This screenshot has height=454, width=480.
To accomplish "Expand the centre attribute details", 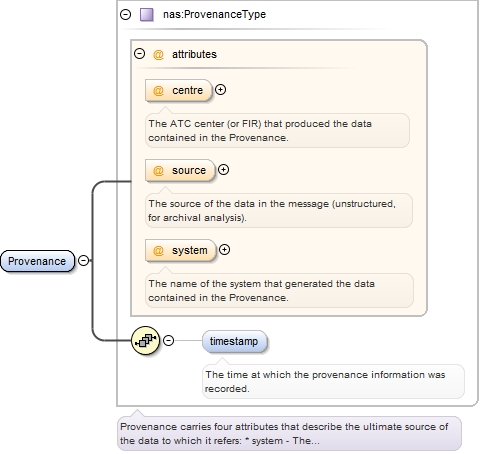I will click(x=220, y=90).
